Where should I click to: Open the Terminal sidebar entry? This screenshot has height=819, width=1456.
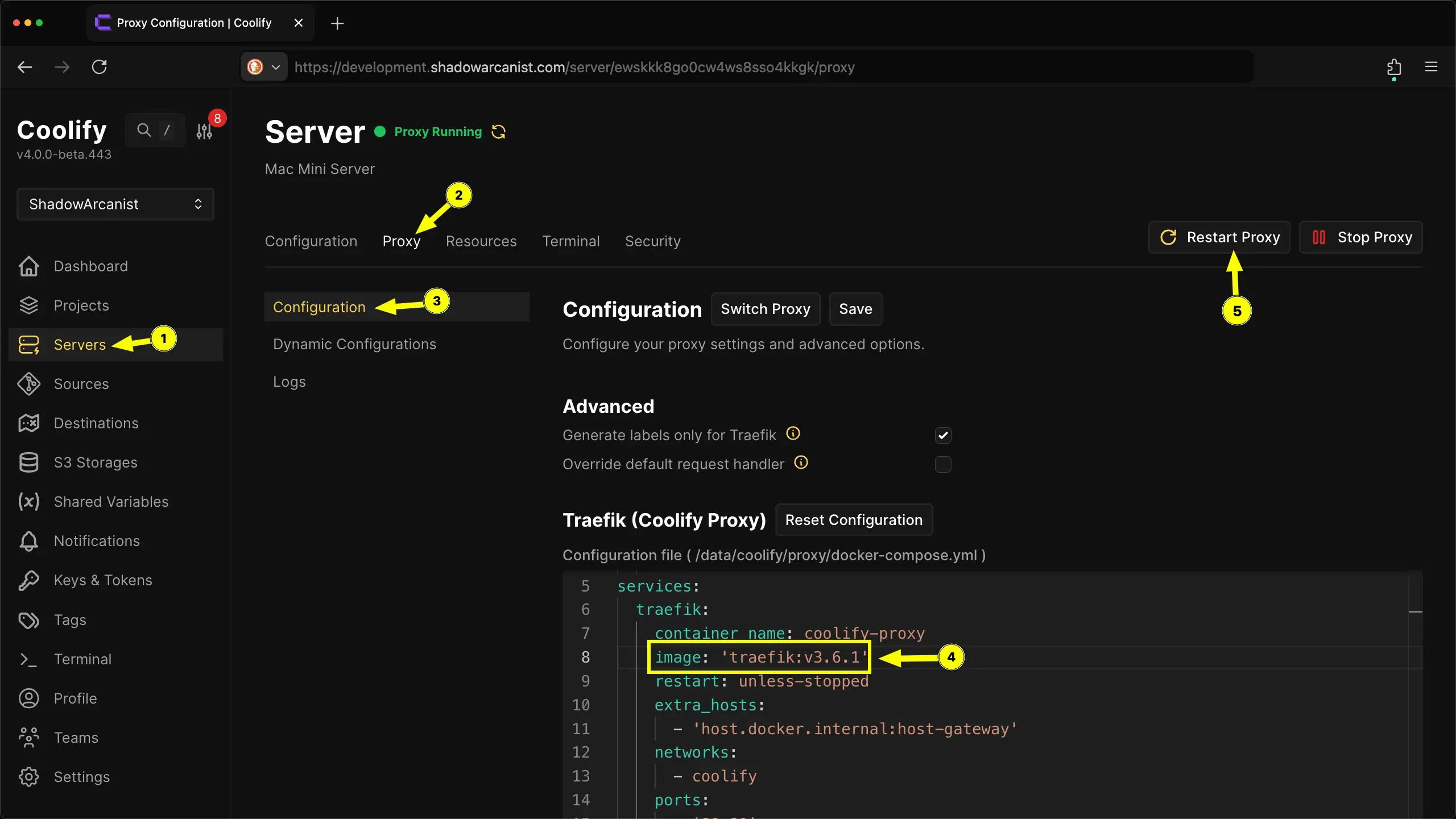83,659
